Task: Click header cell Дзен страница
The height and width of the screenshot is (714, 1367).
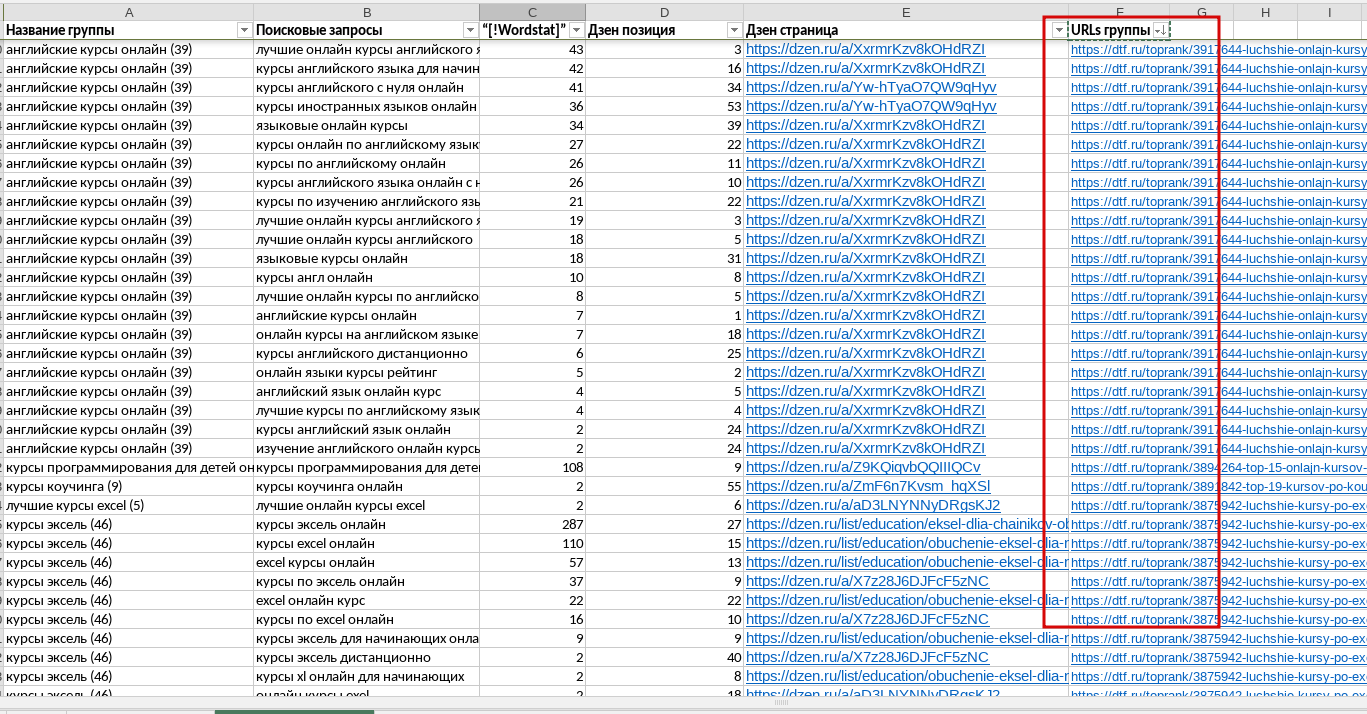Action: tap(906, 30)
